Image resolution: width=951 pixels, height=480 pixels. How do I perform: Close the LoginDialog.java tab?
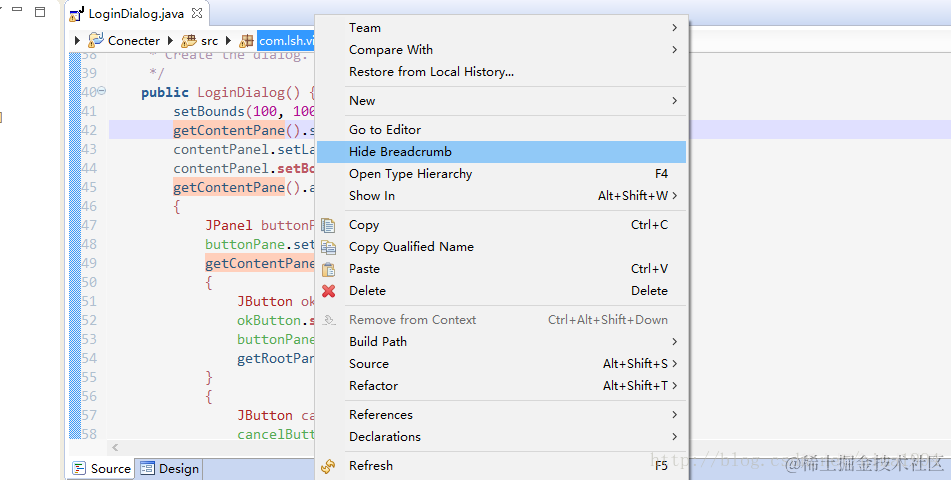[197, 13]
